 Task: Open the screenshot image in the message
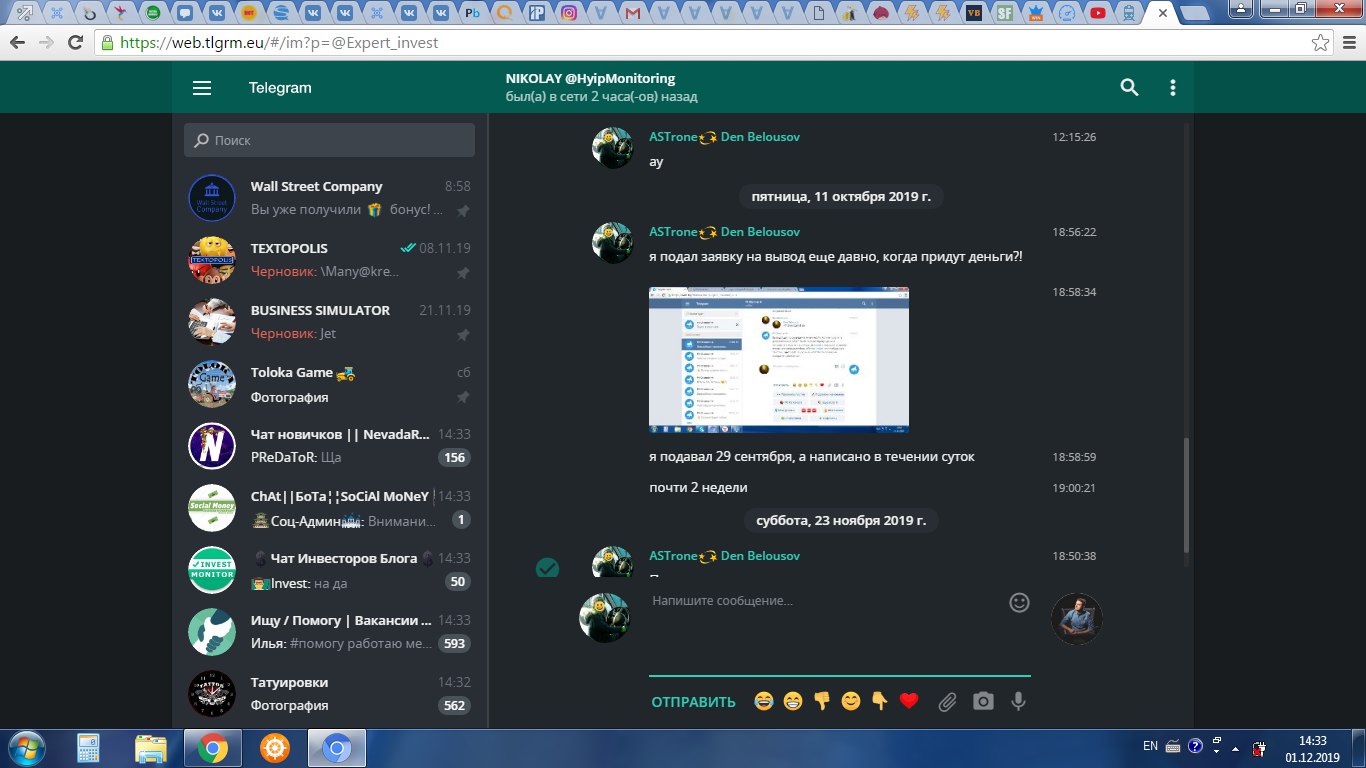pos(779,360)
